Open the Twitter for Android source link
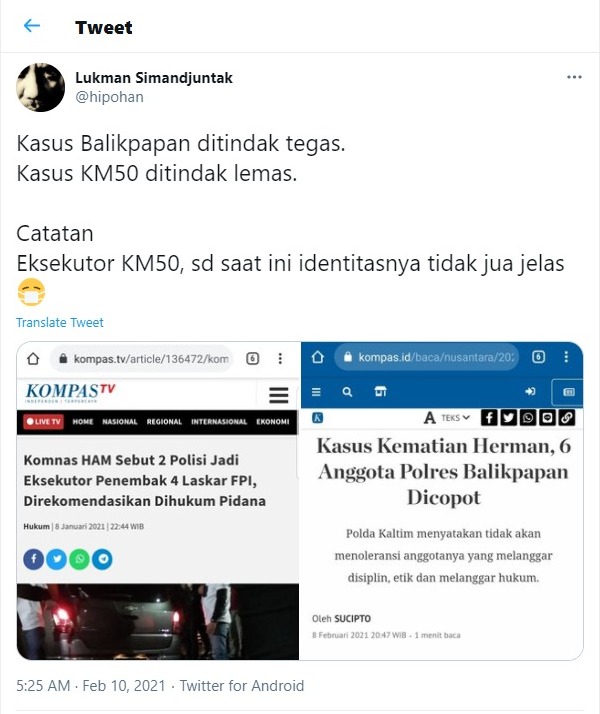Screen dimensions: 600x714 click(x=242, y=686)
